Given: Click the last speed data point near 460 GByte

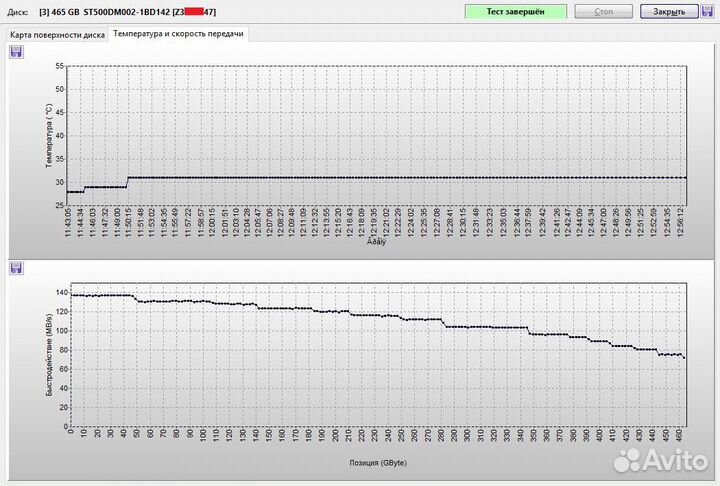Looking at the screenshot, I should pyautogui.click(x=684, y=357).
